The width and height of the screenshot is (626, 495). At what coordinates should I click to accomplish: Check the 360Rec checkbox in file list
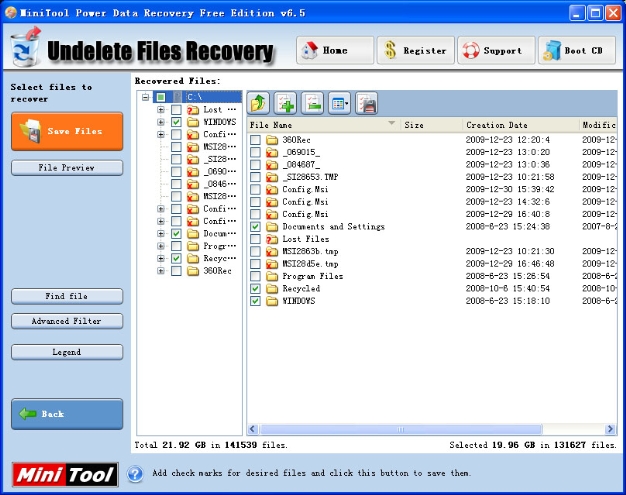point(256,140)
